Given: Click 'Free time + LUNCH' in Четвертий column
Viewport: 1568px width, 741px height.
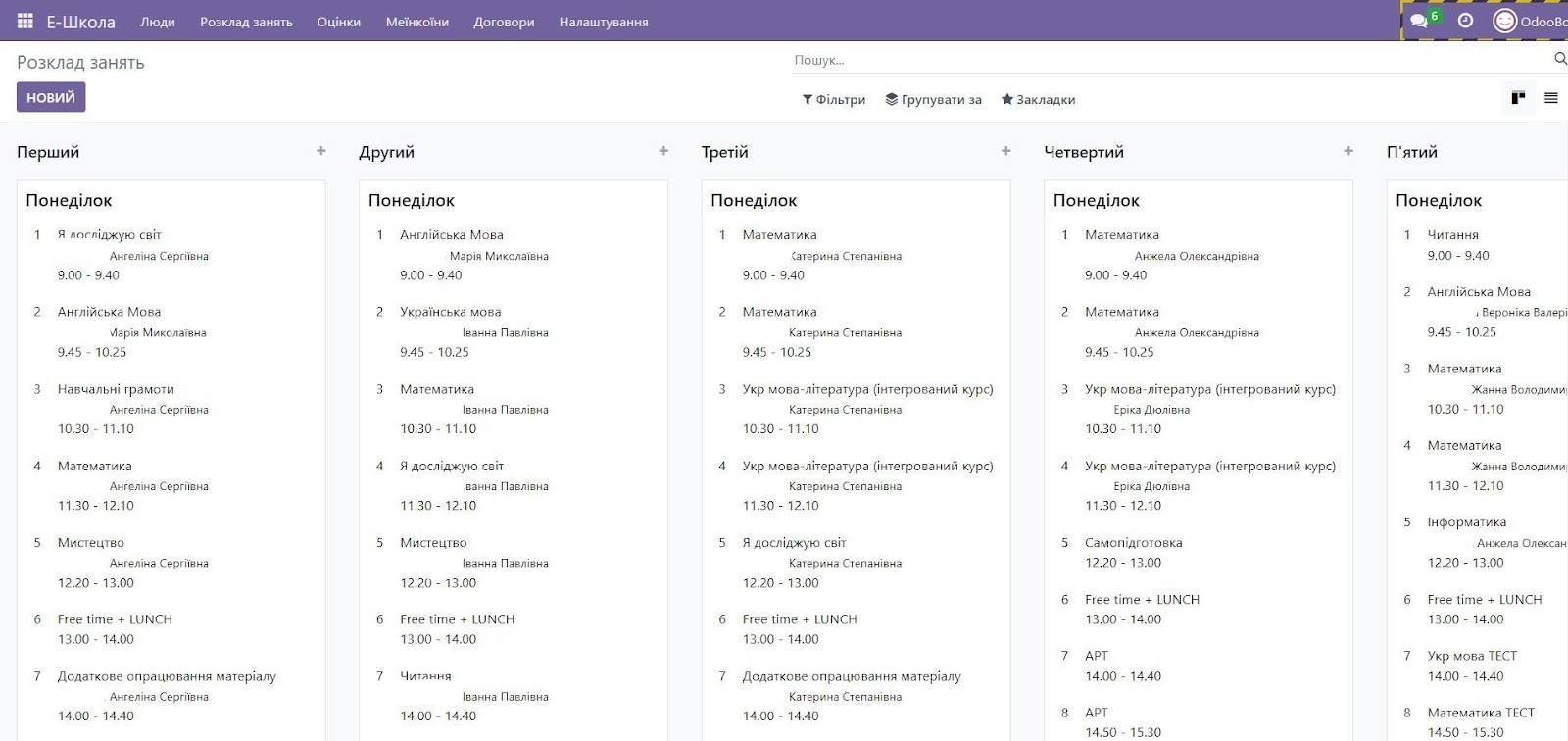Looking at the screenshot, I should (x=1142, y=600).
